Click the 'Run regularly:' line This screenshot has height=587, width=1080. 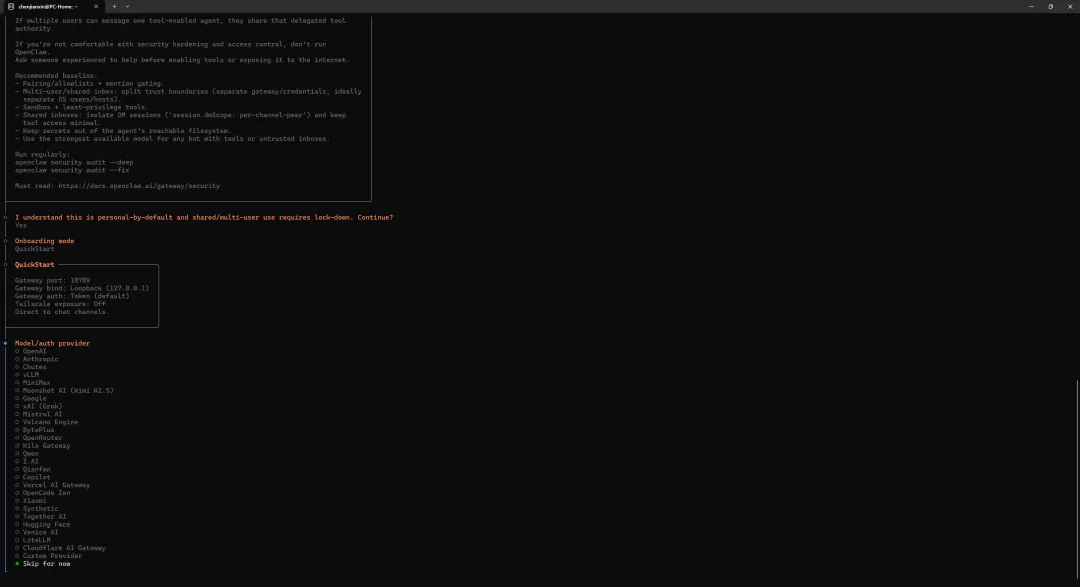point(43,155)
